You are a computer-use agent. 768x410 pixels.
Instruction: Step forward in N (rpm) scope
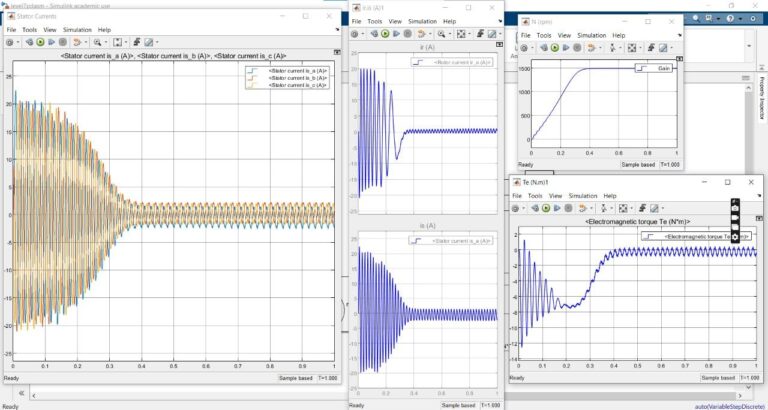pyautogui.click(x=566, y=48)
